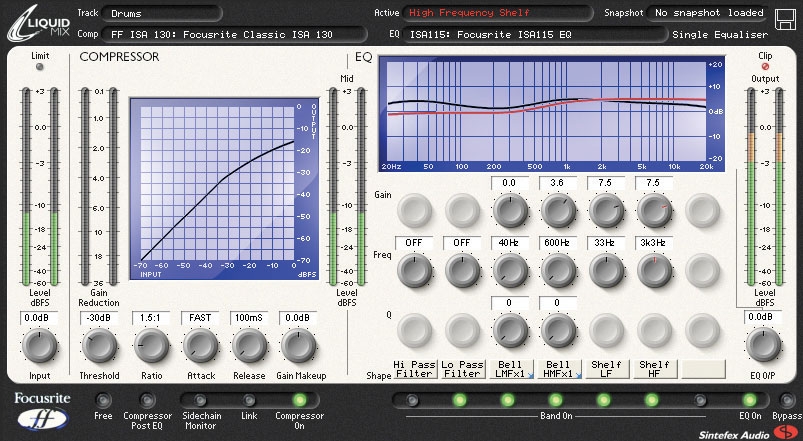The height and width of the screenshot is (441, 803).
Task: Click the Shelf HF band Gain knob
Action: click(654, 210)
